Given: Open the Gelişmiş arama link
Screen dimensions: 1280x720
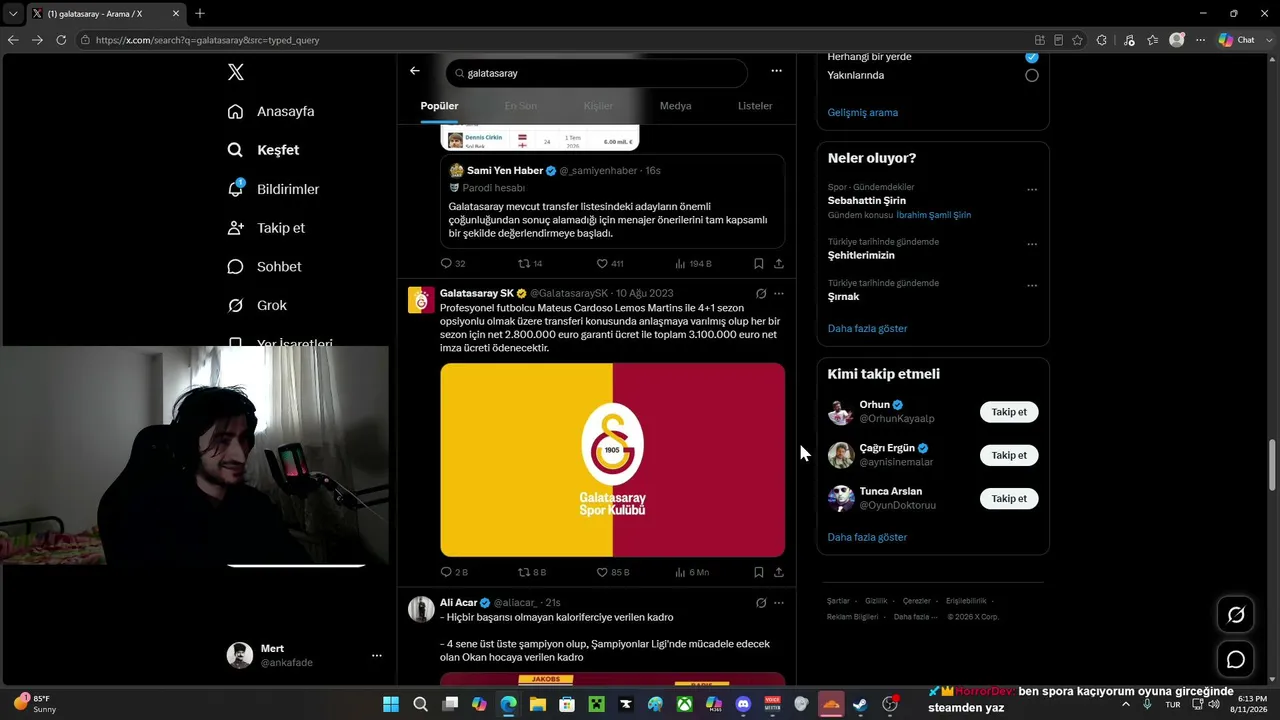Looking at the screenshot, I should tap(863, 112).
